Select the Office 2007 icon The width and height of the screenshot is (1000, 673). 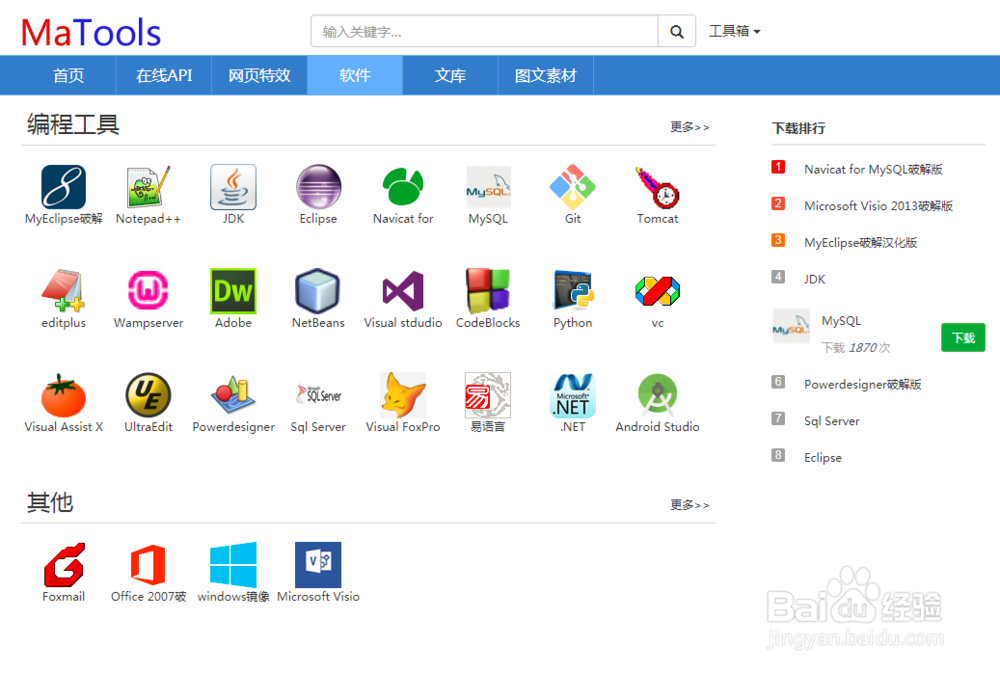(x=148, y=565)
